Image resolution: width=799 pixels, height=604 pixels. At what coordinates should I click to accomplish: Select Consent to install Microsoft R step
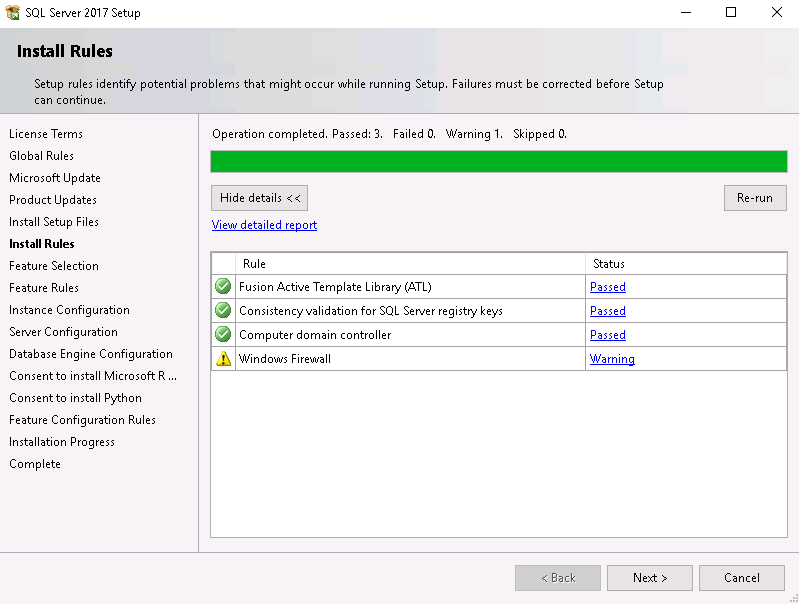pos(93,376)
